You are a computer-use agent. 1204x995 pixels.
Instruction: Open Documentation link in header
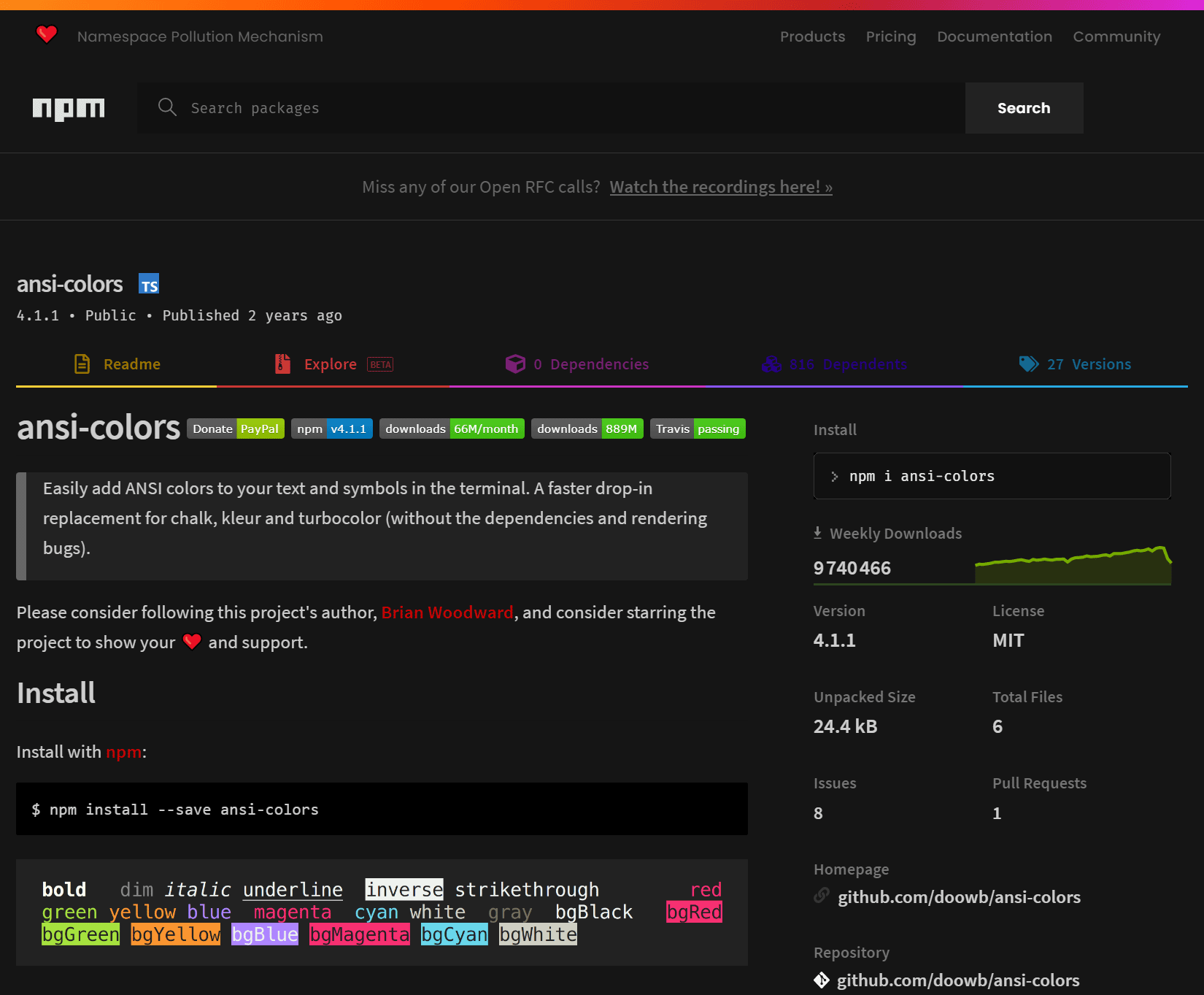pyautogui.click(x=995, y=37)
